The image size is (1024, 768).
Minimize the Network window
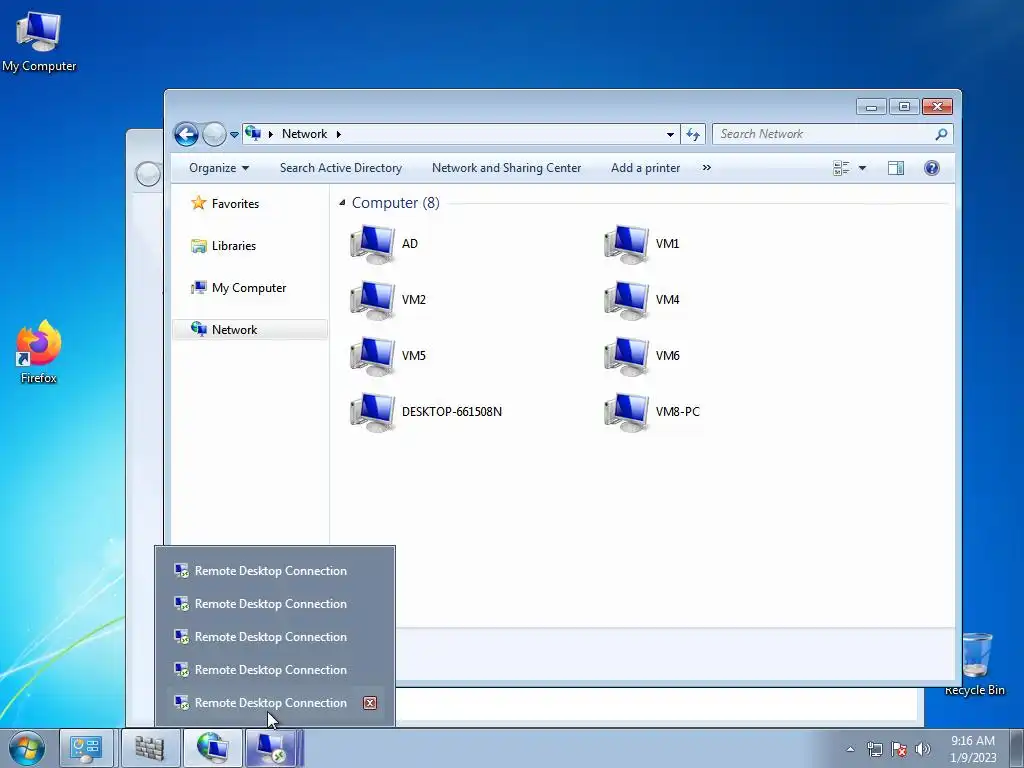point(871,106)
